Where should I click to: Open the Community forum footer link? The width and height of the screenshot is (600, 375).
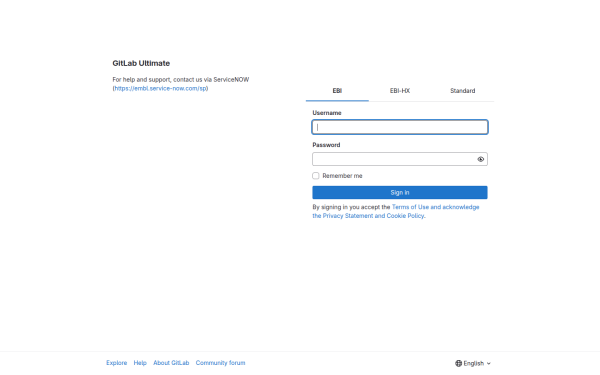pos(220,363)
